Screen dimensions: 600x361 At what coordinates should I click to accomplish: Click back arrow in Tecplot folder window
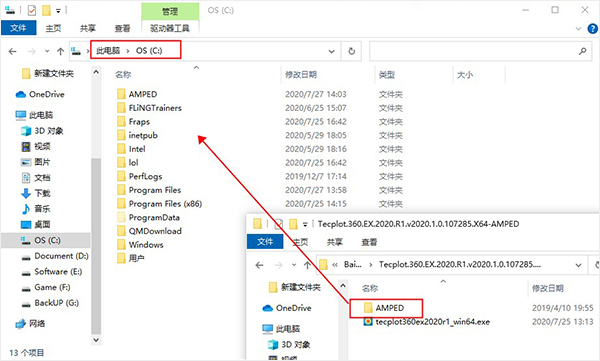(x=259, y=265)
